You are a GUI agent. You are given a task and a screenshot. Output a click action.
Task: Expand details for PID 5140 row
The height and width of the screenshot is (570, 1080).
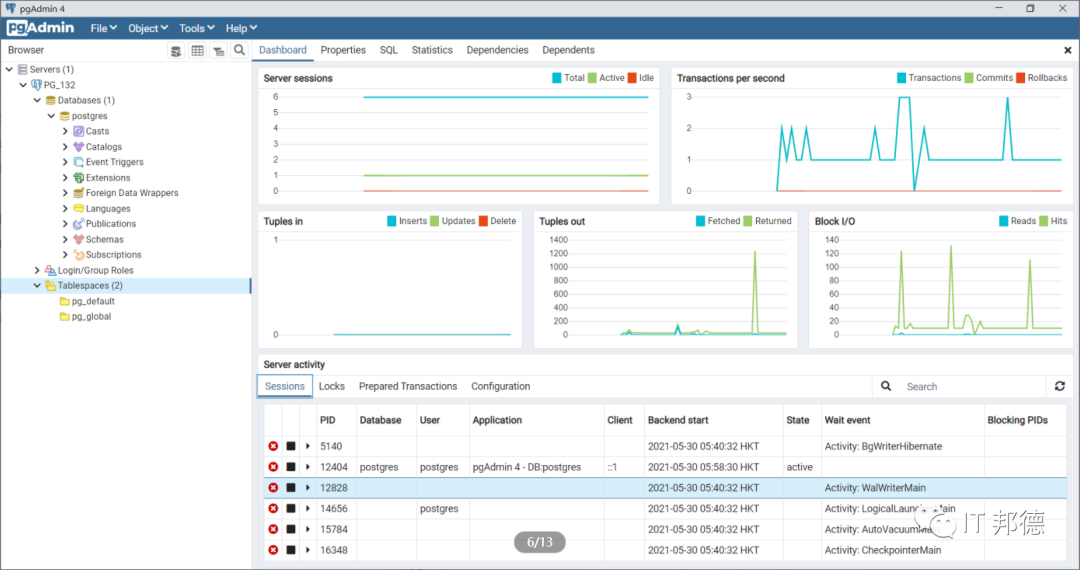(308, 446)
